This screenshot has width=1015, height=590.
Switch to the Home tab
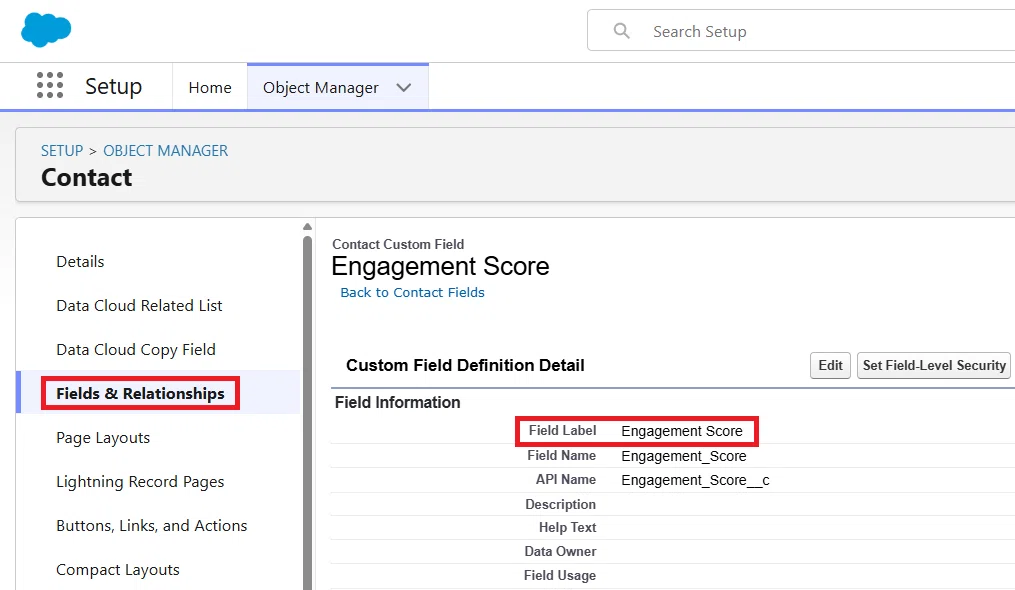[x=210, y=87]
